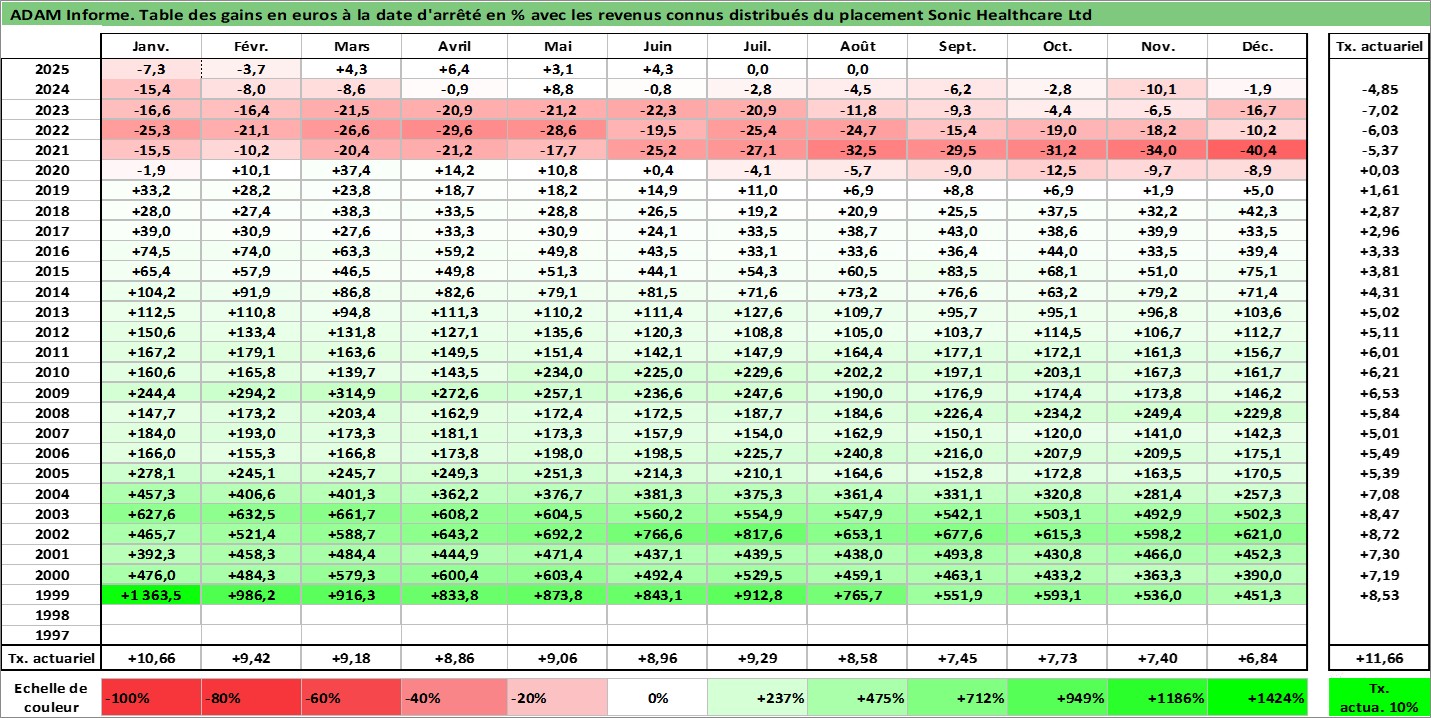Click the 0% cell in color scale
Viewport: 1431px width, 718px height.
coord(656,698)
